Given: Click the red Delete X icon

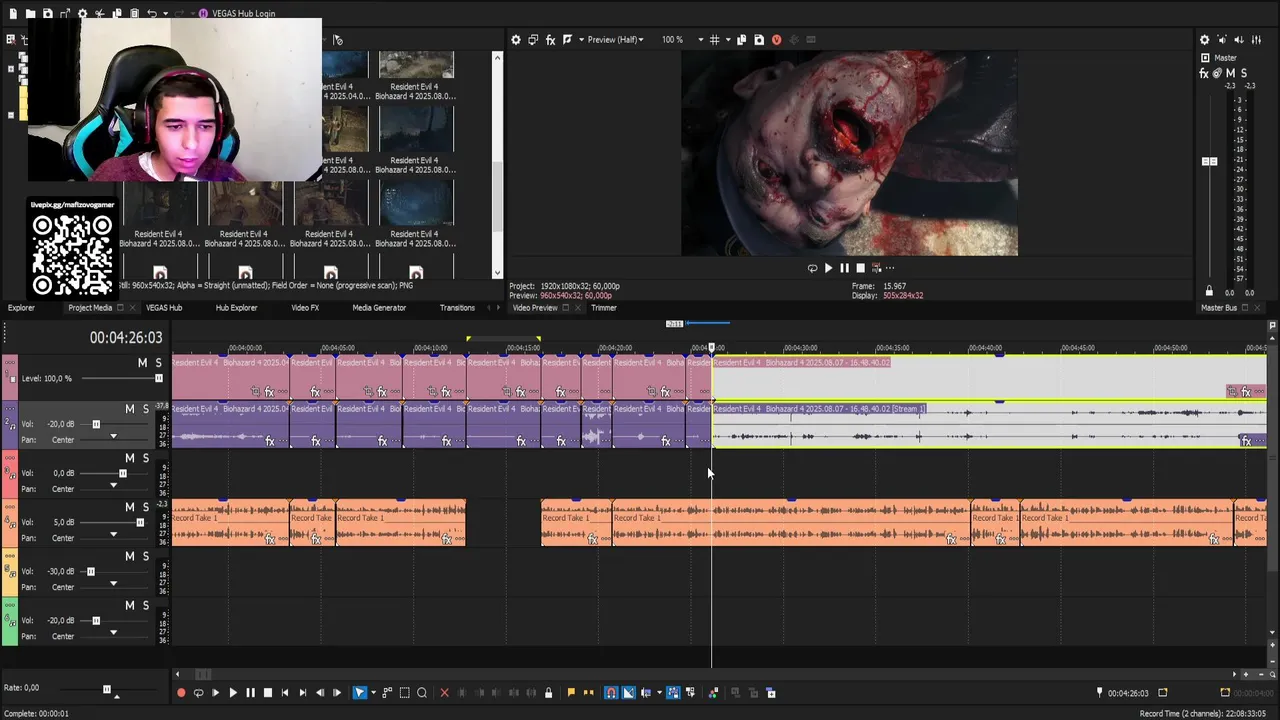Looking at the screenshot, I should [445, 692].
